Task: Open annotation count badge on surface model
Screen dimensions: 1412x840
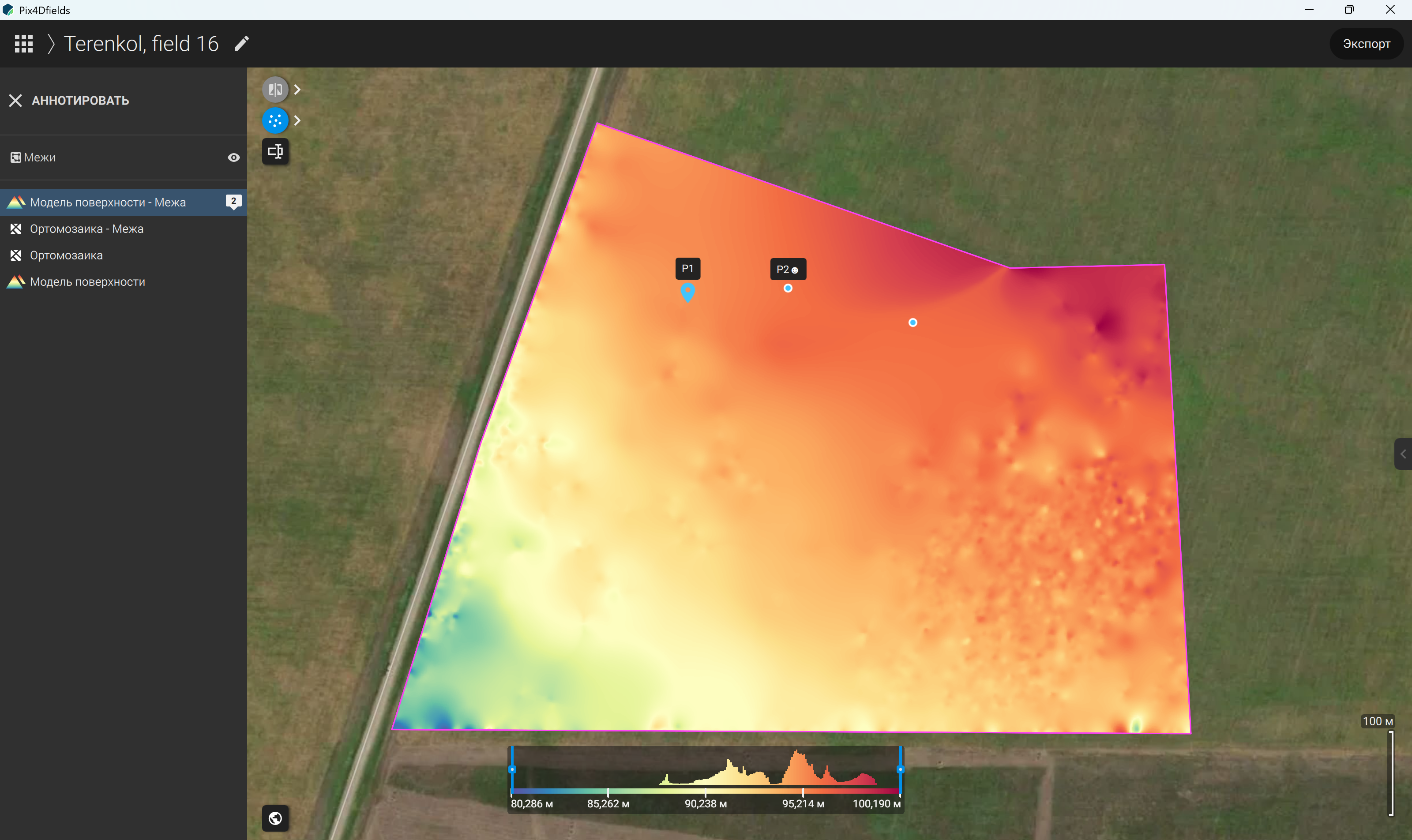Action: pos(233,202)
